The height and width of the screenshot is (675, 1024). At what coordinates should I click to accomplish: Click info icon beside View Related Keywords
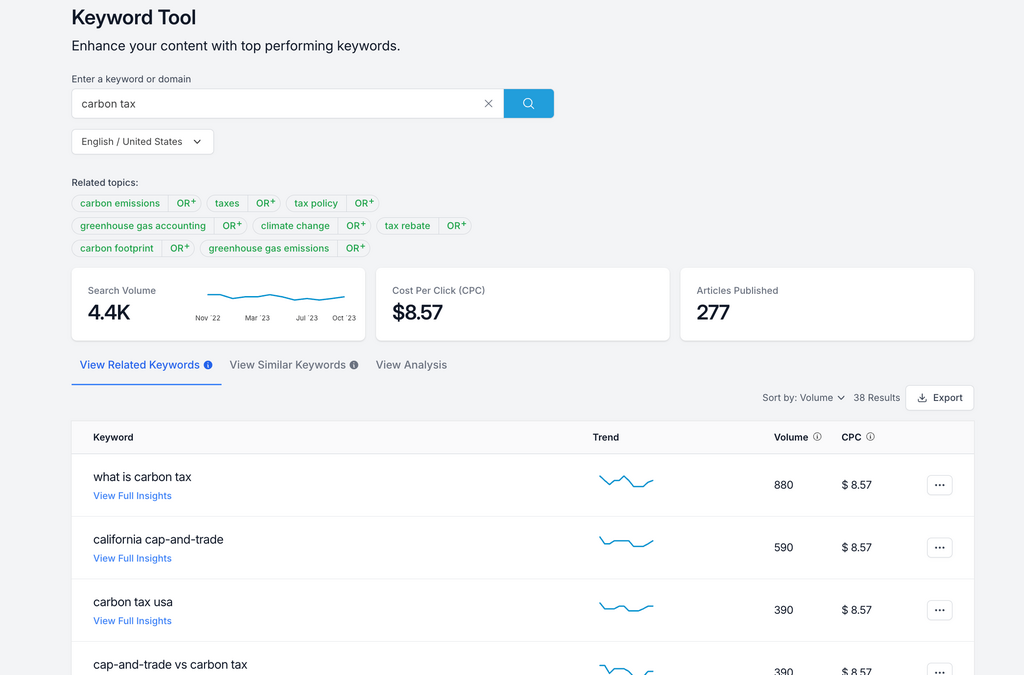click(x=208, y=365)
